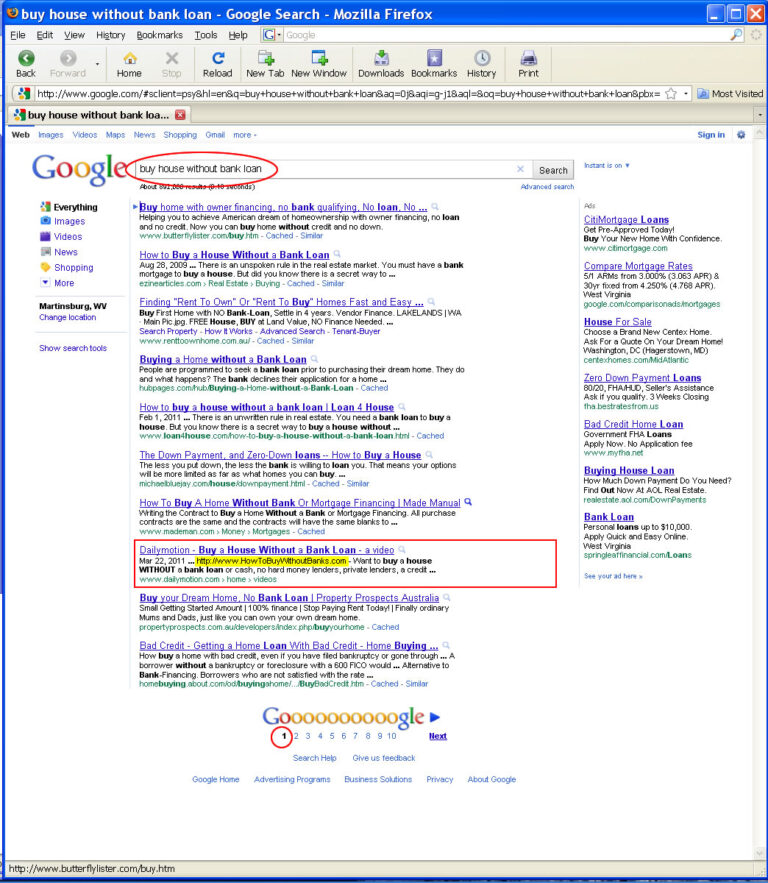
Task: Expand 'More' in left search categories
Action: (x=58, y=283)
